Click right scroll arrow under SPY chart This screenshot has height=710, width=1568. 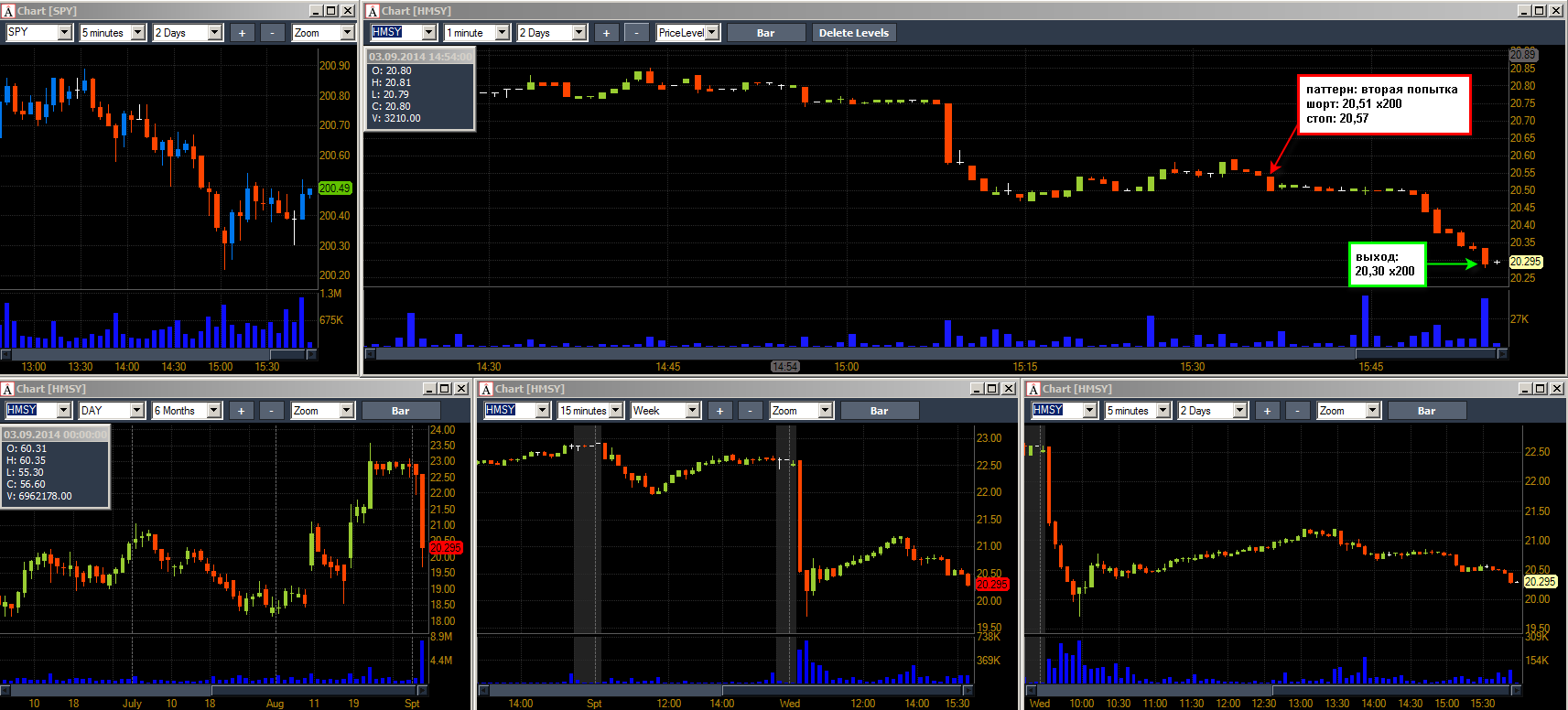tap(311, 354)
